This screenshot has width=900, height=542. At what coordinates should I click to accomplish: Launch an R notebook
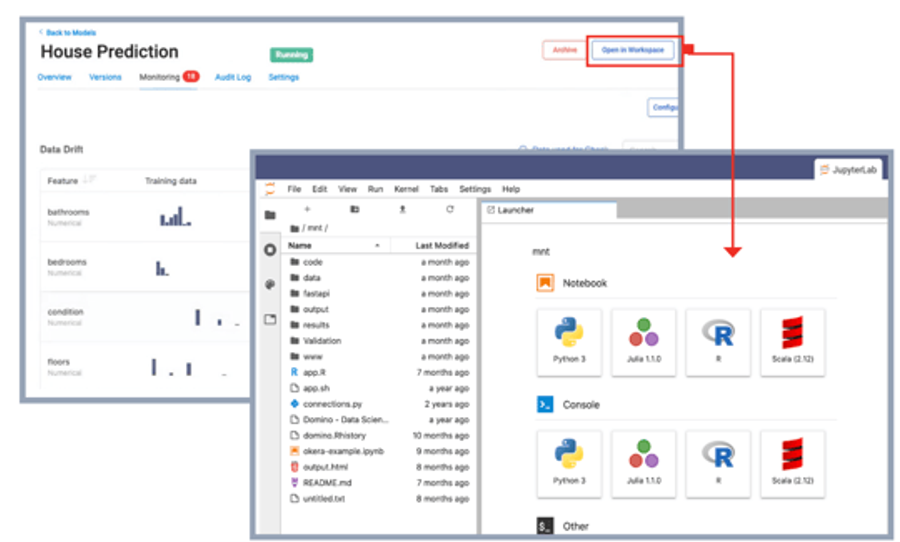tap(718, 342)
